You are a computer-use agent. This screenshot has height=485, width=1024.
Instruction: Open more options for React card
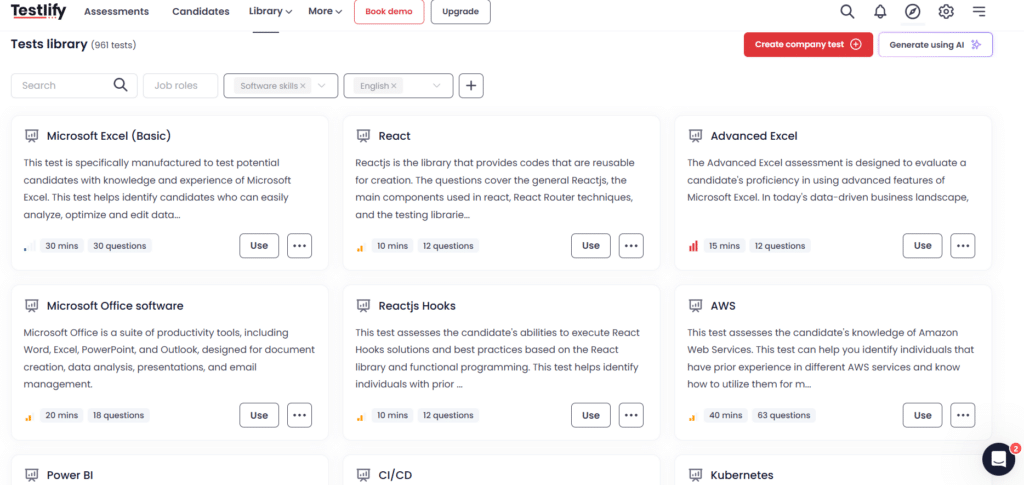pos(631,245)
